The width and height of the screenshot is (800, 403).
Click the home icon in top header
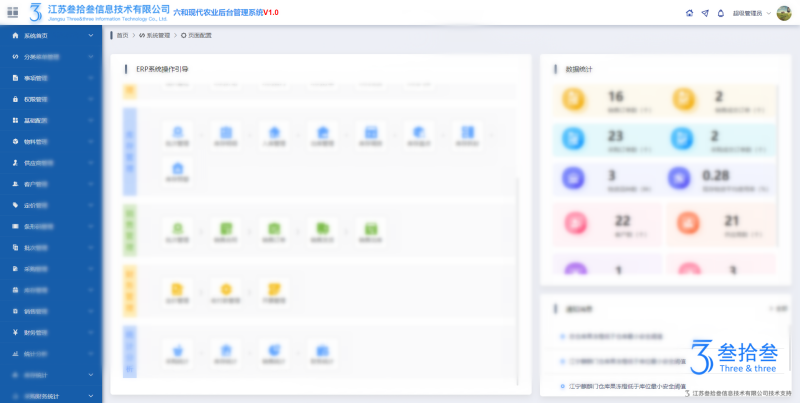(689, 13)
